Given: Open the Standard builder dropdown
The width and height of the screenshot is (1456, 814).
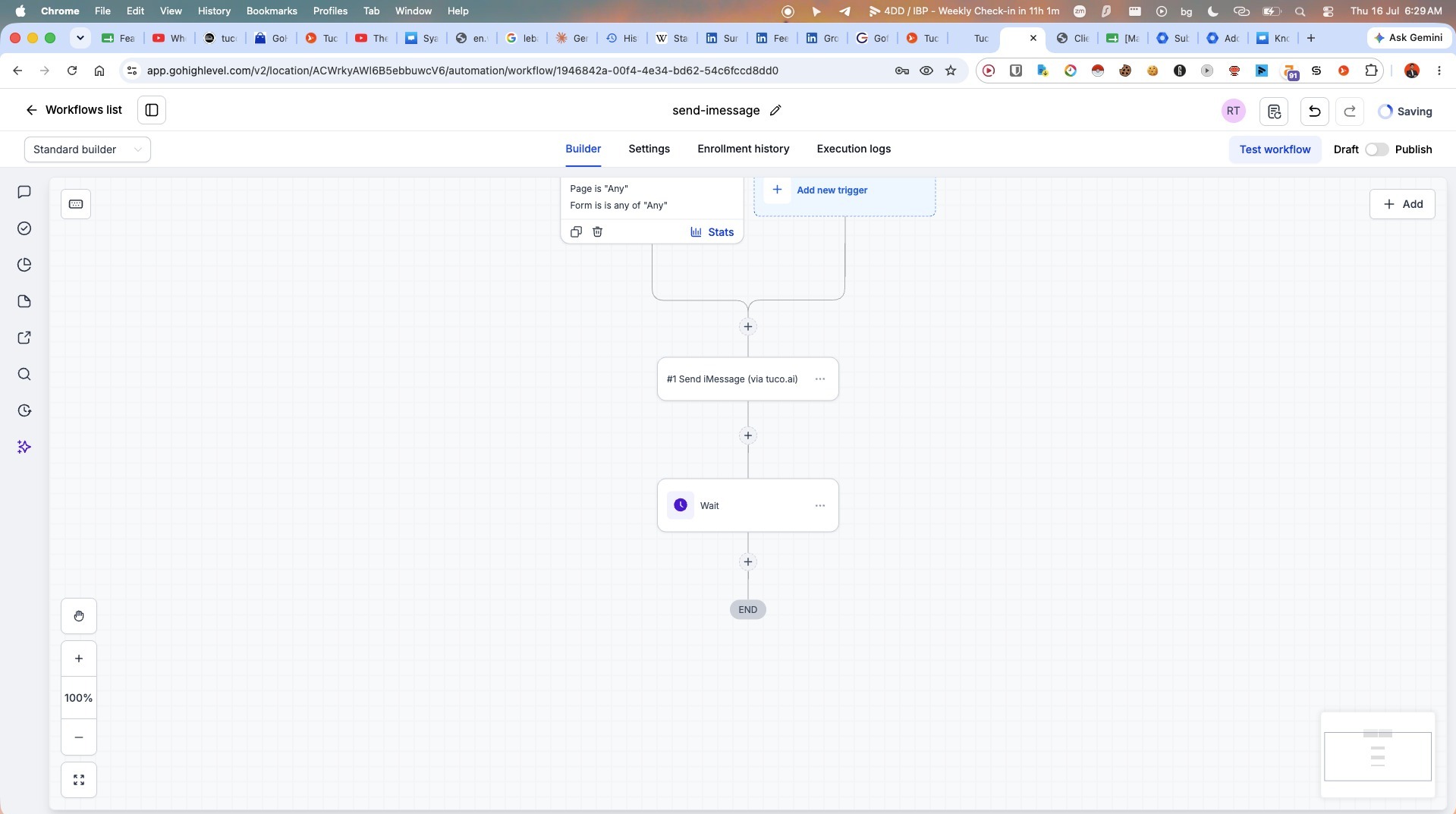Looking at the screenshot, I should click(x=87, y=149).
